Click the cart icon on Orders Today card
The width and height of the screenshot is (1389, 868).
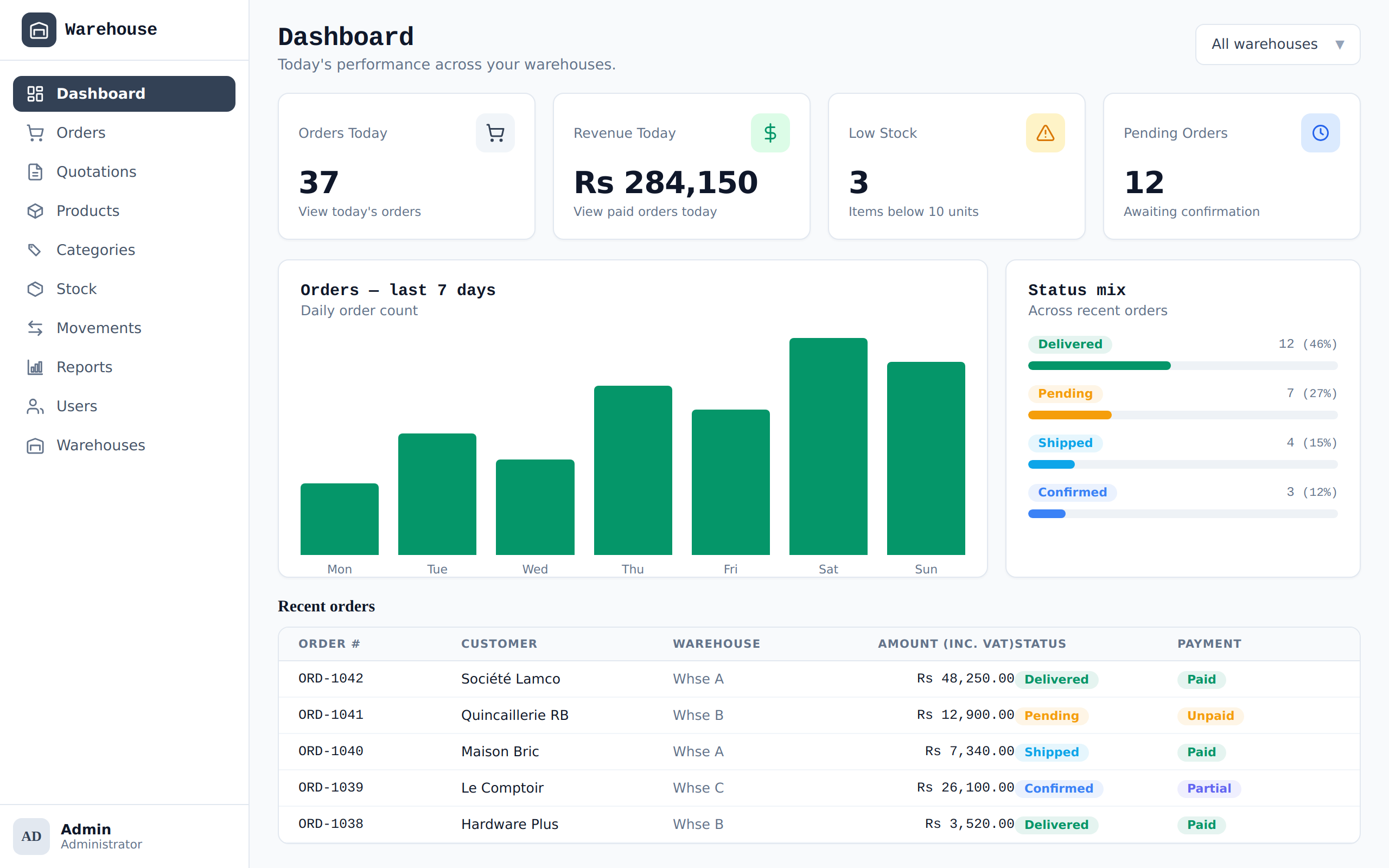coord(495,133)
